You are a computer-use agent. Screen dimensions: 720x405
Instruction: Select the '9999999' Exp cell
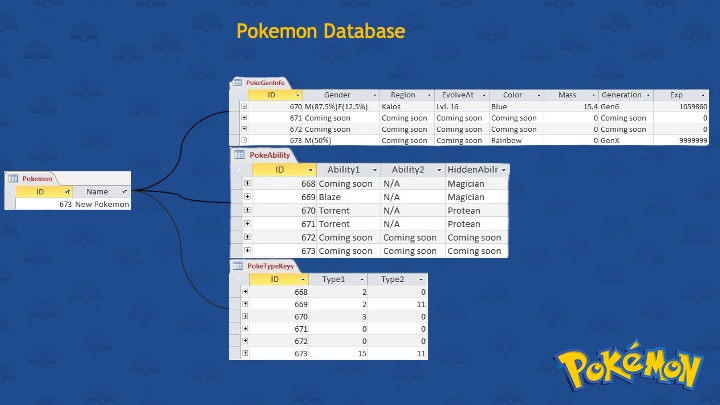tap(681, 140)
